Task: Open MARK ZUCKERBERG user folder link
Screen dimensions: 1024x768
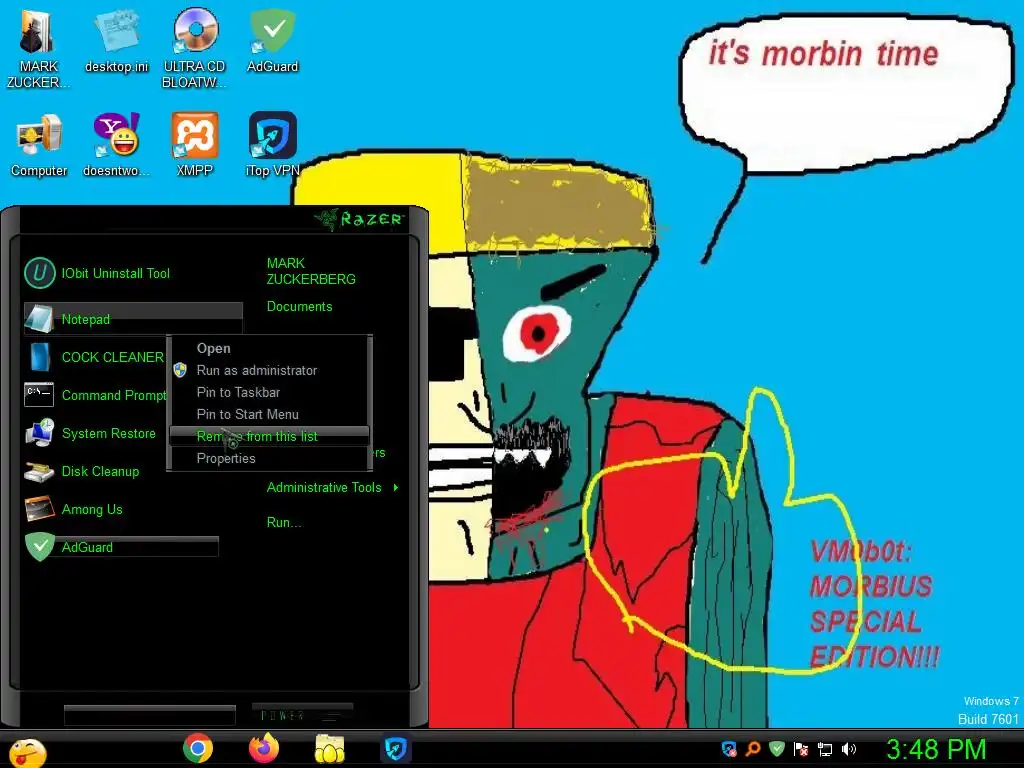Action: [311, 271]
